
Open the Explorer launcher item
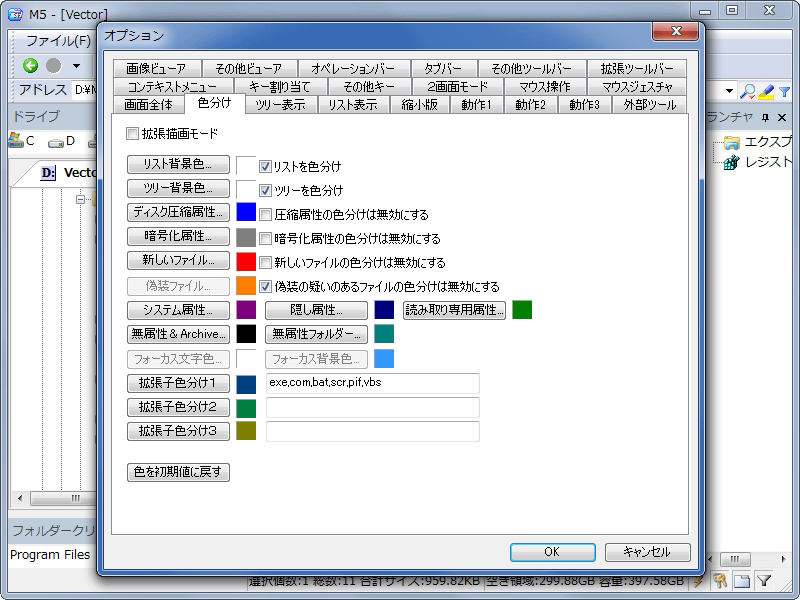[759, 141]
